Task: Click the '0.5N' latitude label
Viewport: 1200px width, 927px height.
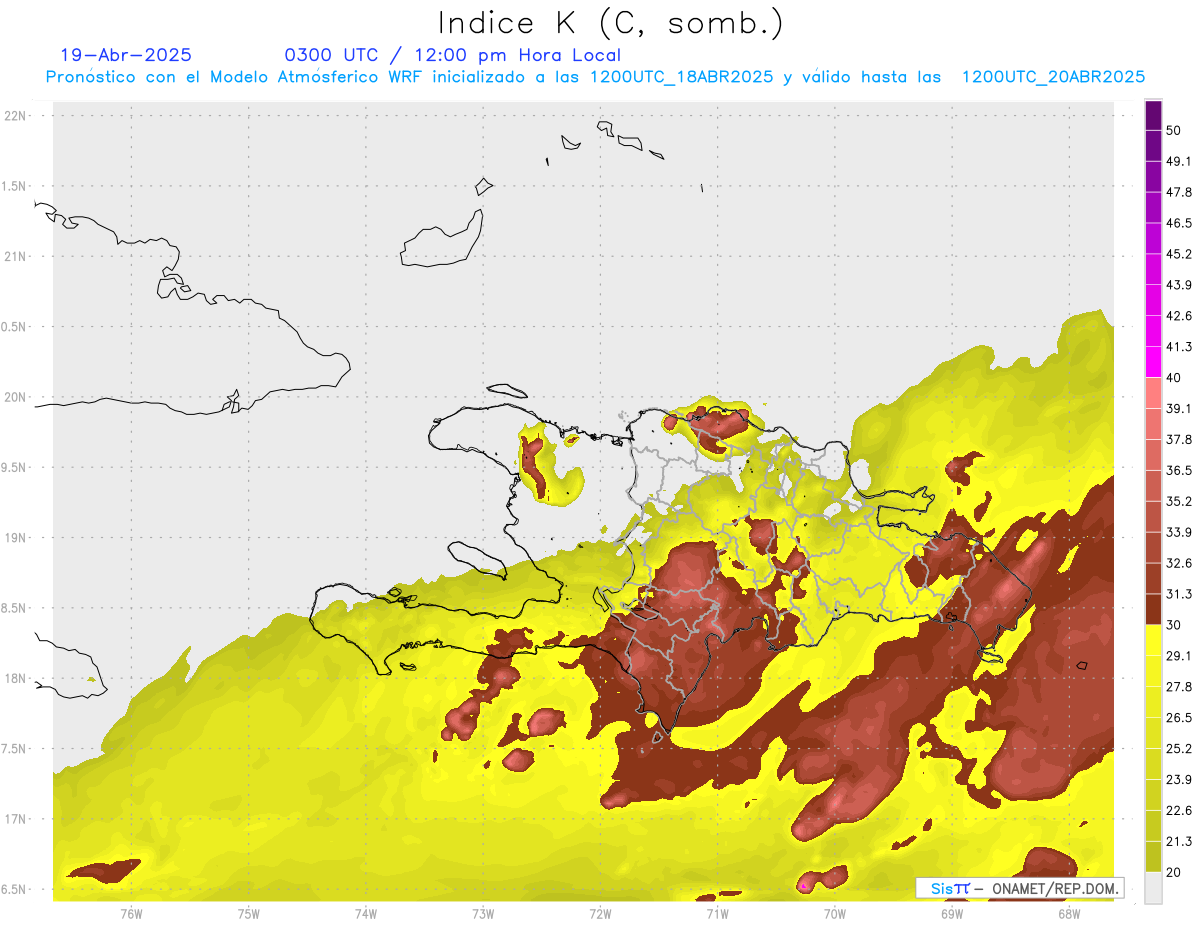Action: (13, 327)
